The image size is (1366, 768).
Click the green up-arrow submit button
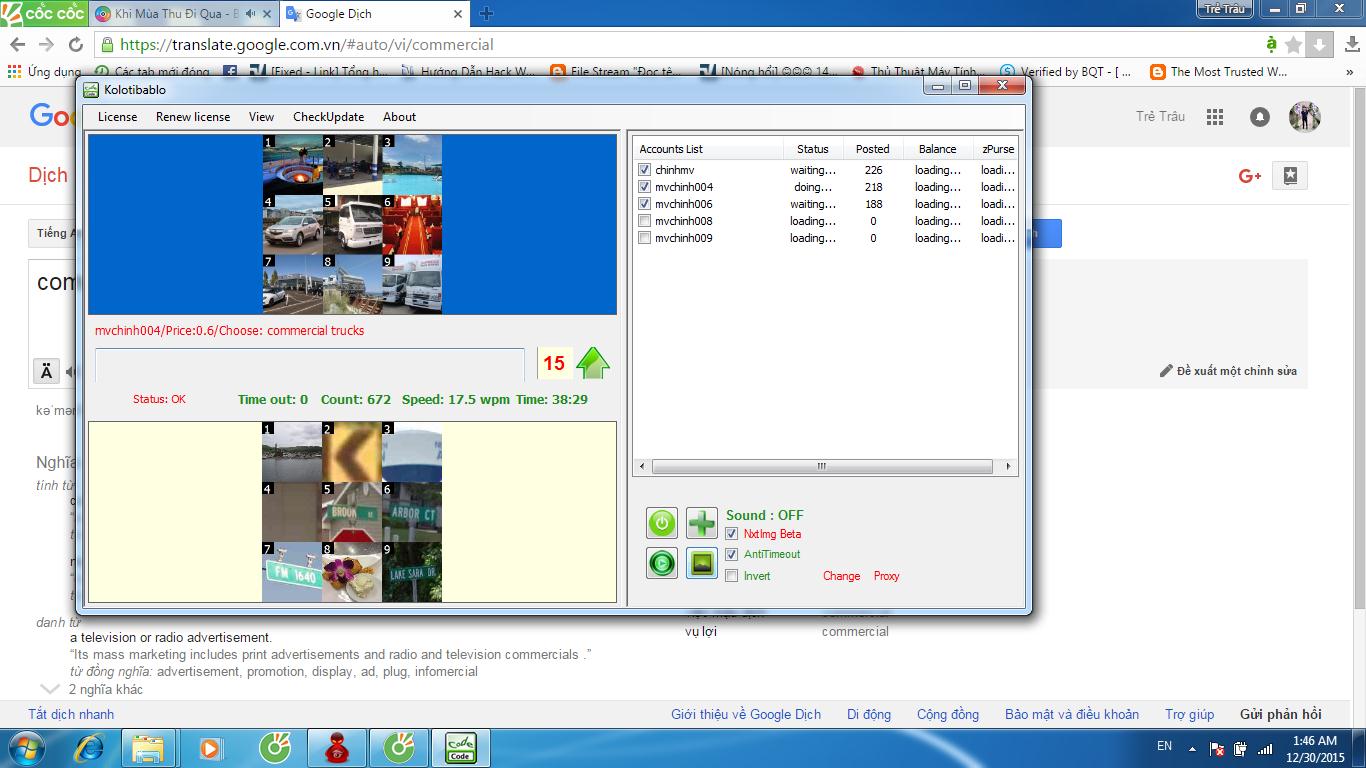point(593,363)
